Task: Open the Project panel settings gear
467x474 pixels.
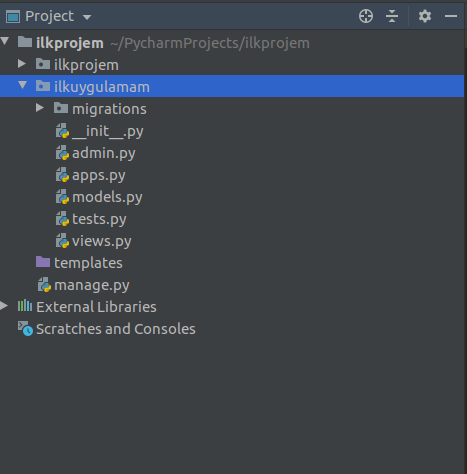Action: tap(425, 16)
